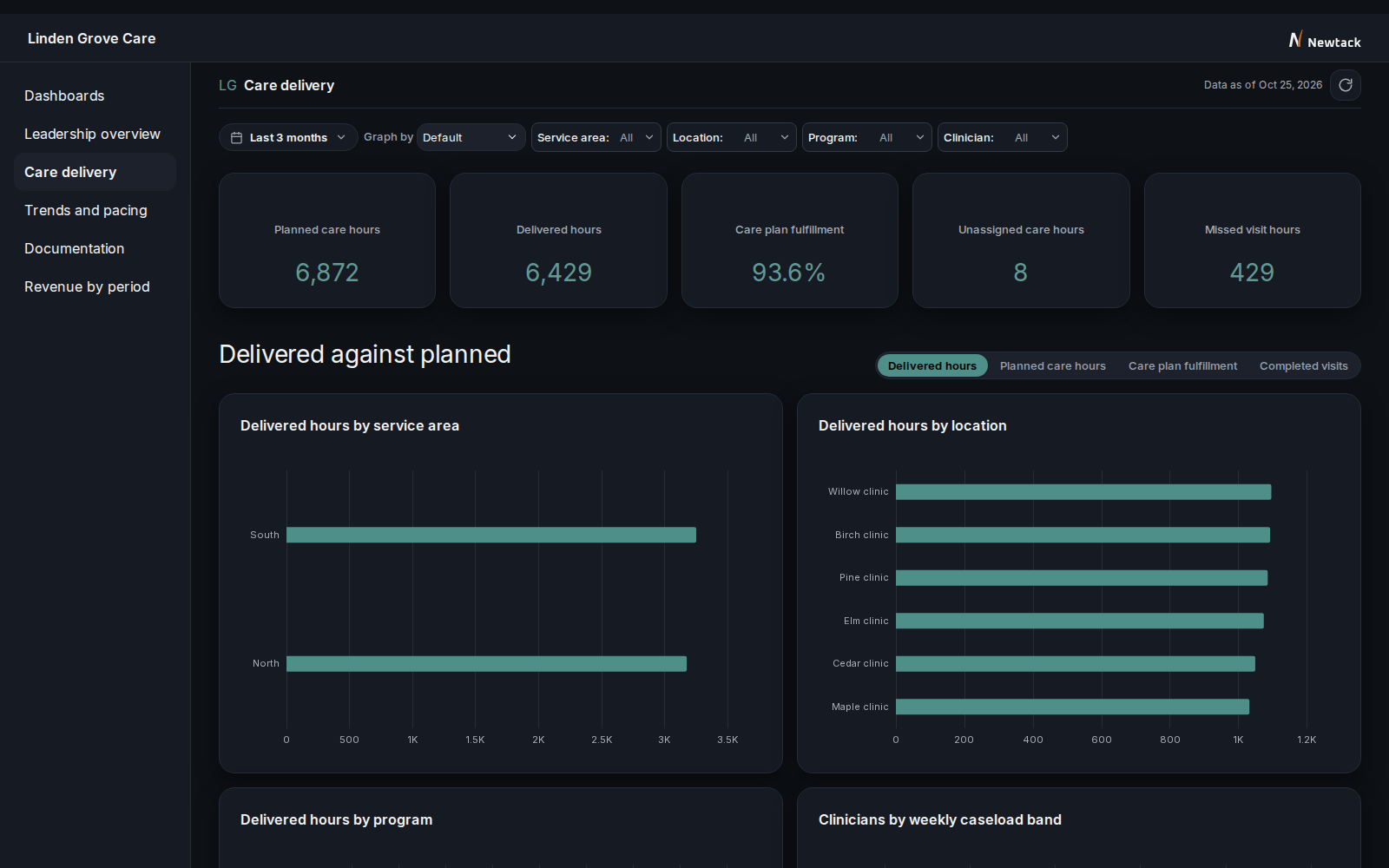This screenshot has width=1389, height=868.
Task: Click the refresh data icon
Action: [1346, 85]
